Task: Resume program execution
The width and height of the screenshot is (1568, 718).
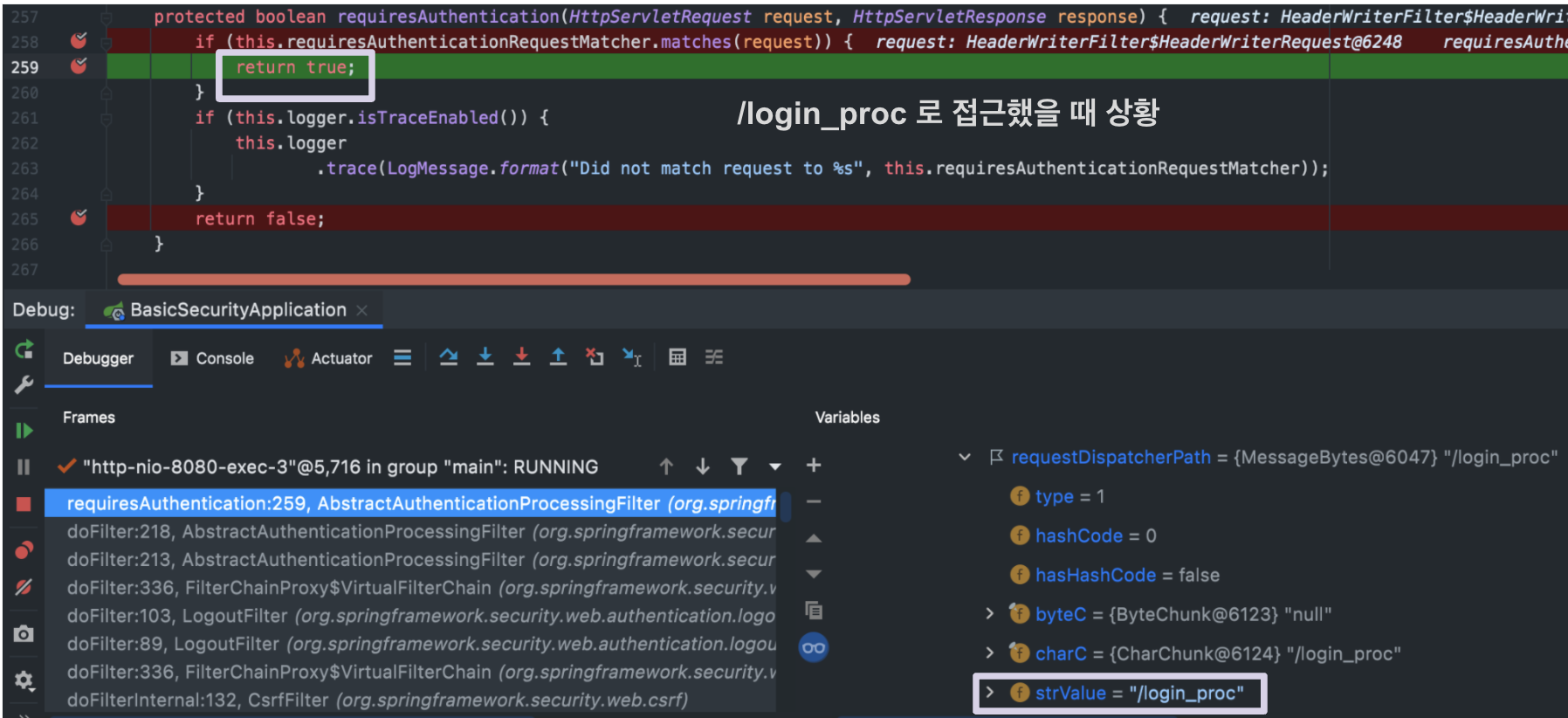Action: [x=24, y=431]
